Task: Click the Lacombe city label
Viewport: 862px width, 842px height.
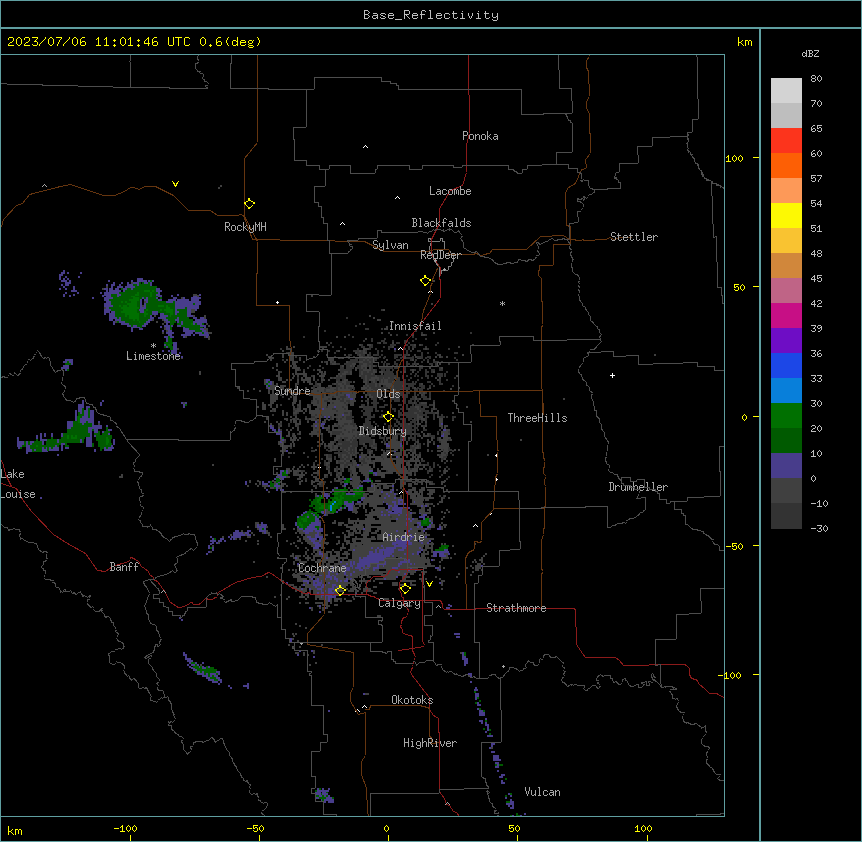Action: pyautogui.click(x=450, y=191)
